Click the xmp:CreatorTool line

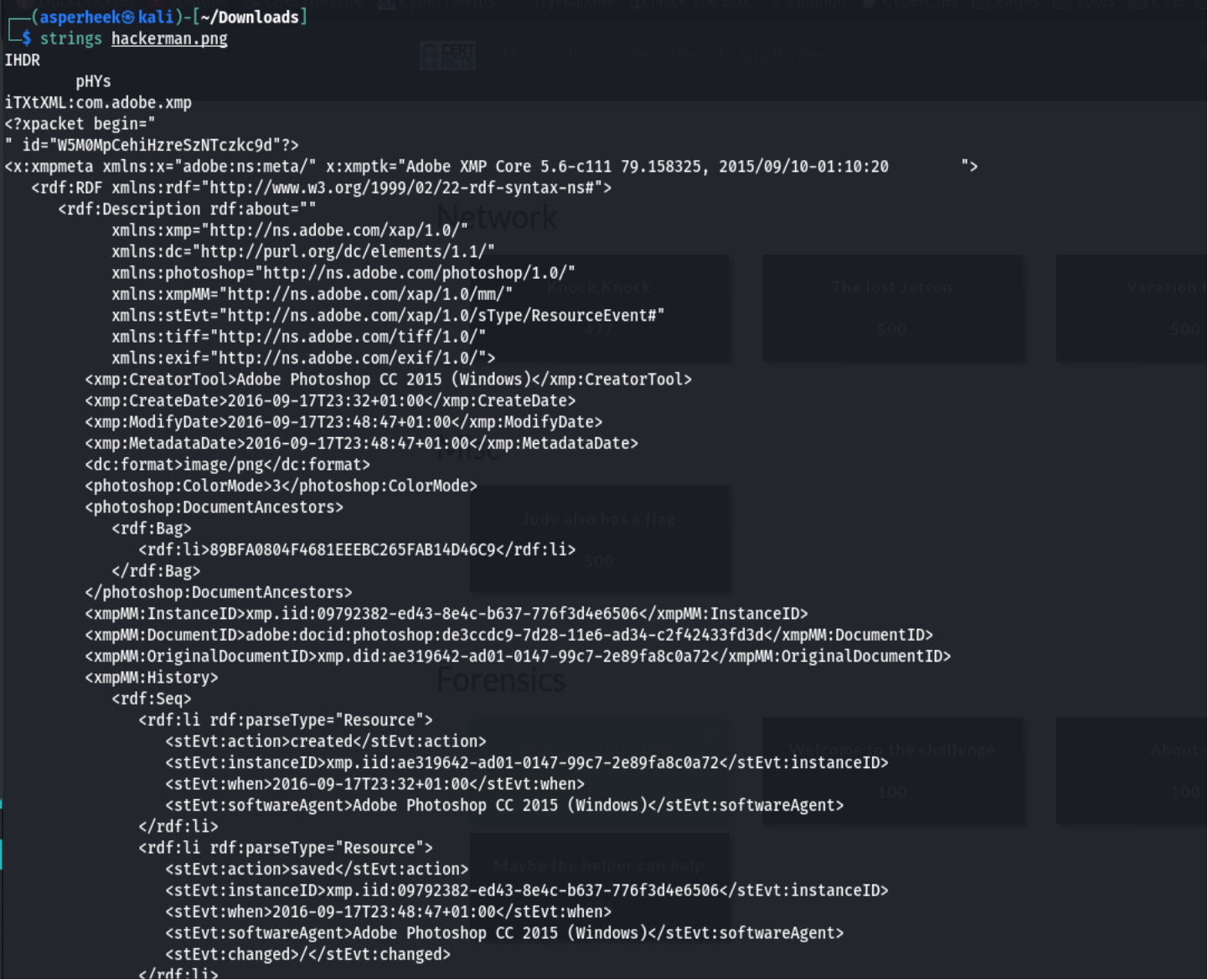coord(389,379)
